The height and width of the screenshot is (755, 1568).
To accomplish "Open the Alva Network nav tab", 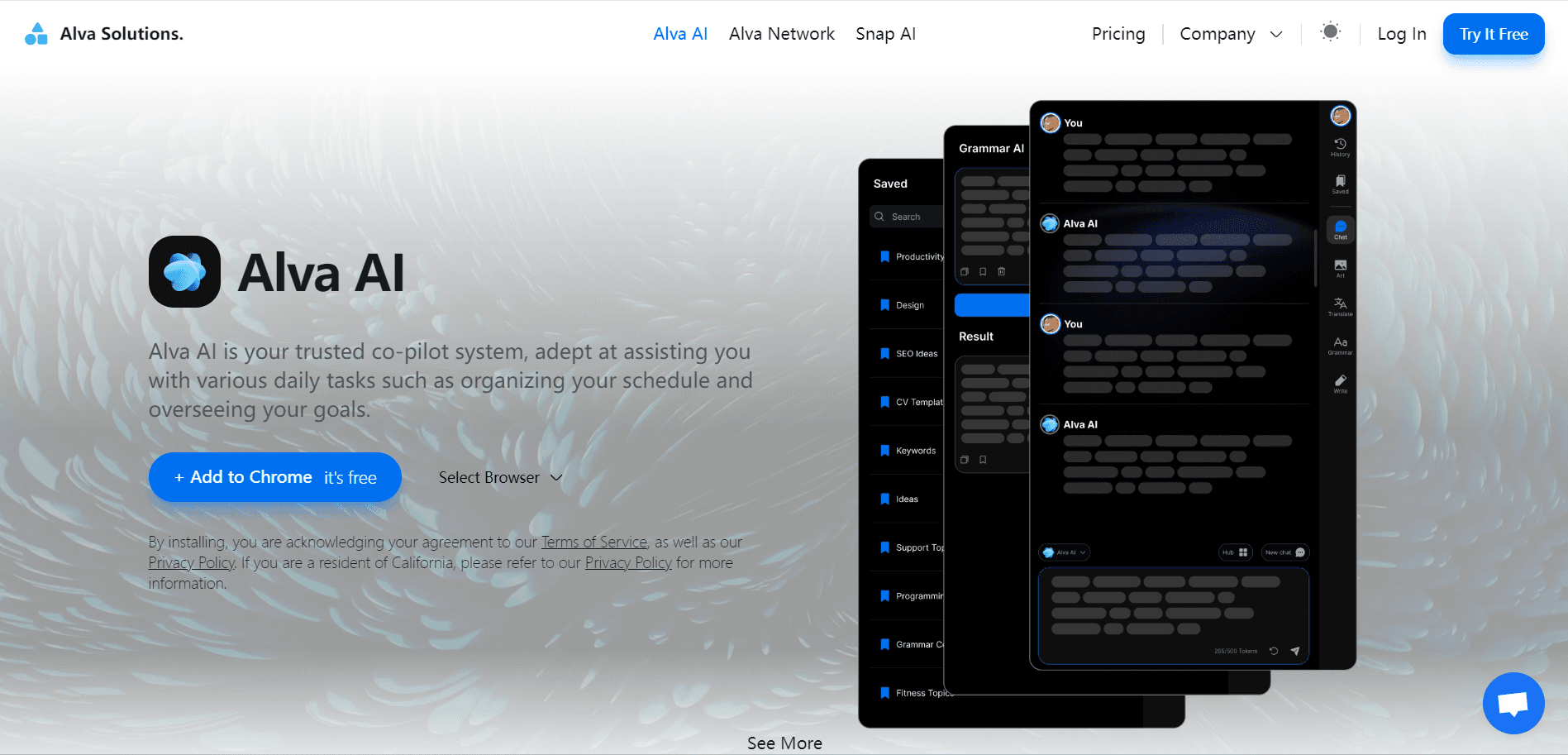I will tap(782, 34).
